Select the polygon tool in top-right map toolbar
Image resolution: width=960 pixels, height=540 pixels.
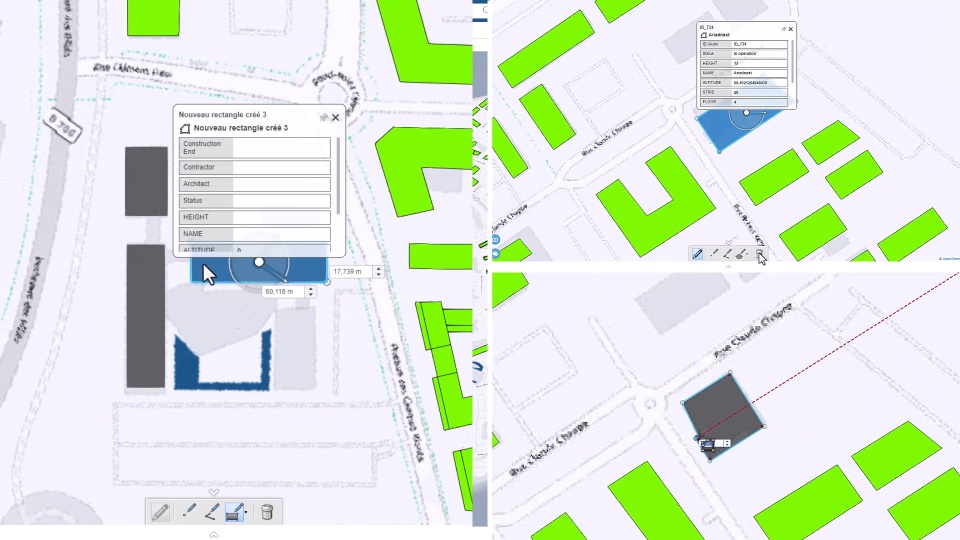pos(740,253)
